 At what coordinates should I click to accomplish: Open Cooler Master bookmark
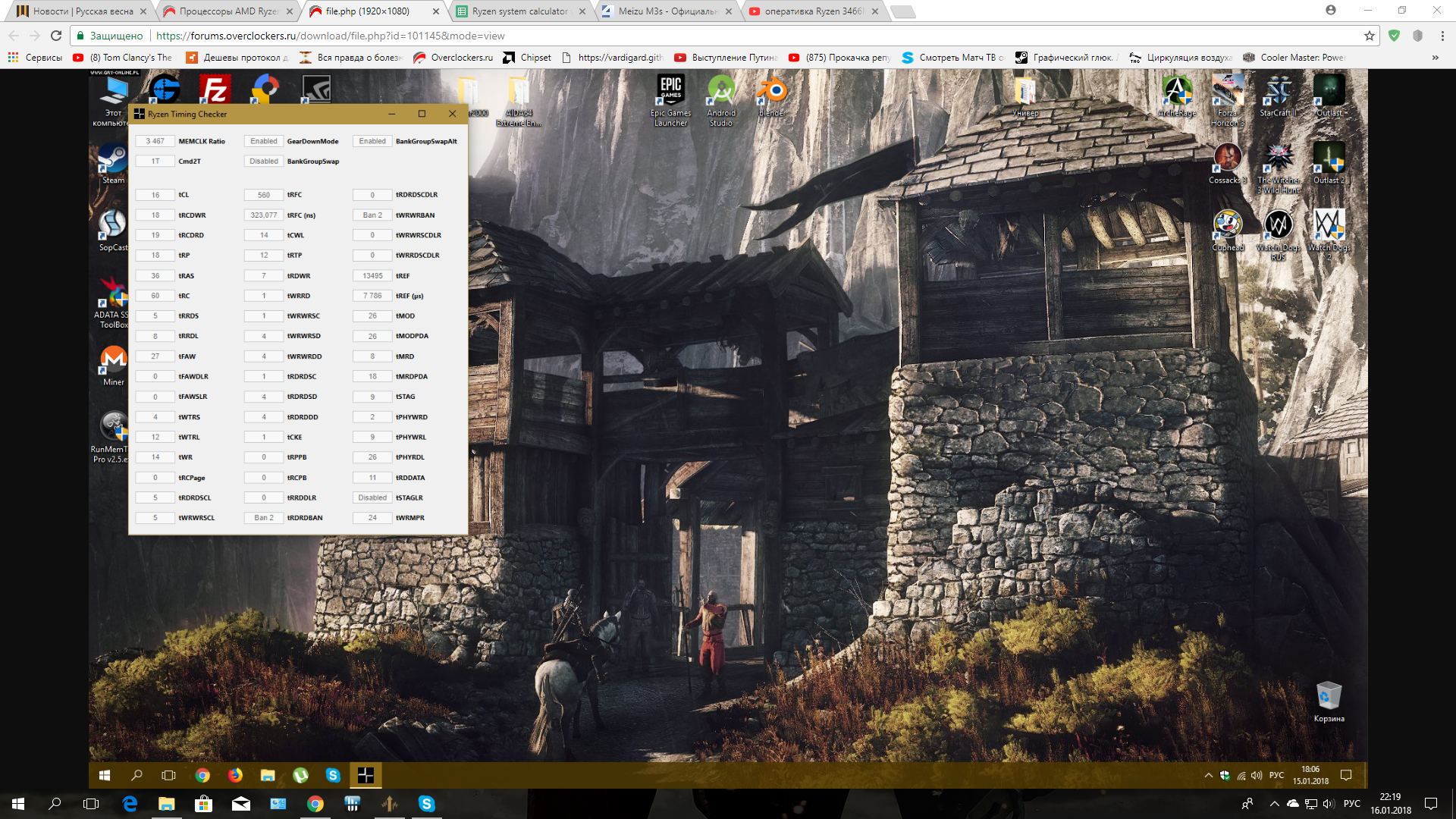click(x=1294, y=58)
